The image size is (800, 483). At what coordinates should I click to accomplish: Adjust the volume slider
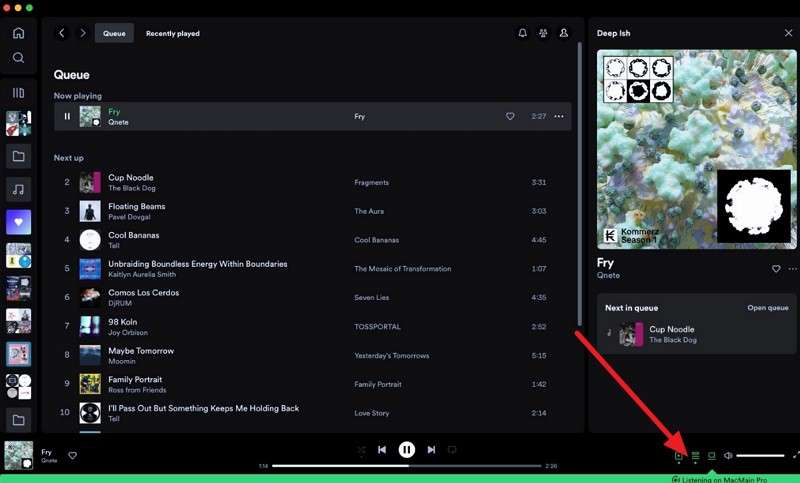[x=760, y=455]
